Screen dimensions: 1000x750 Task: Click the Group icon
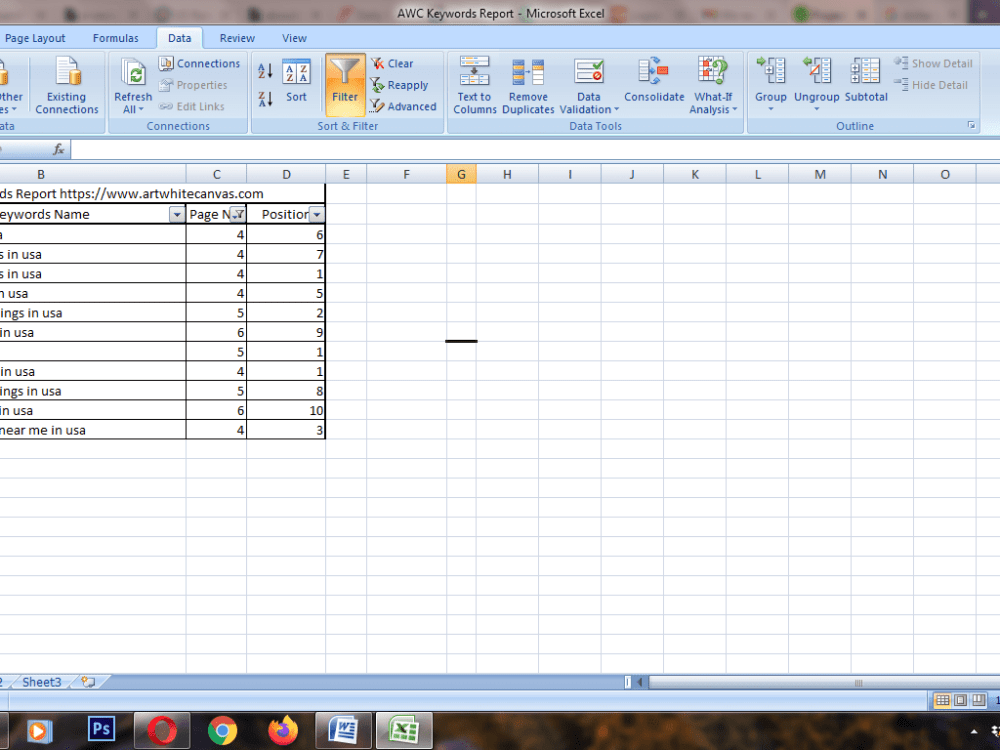tap(770, 71)
